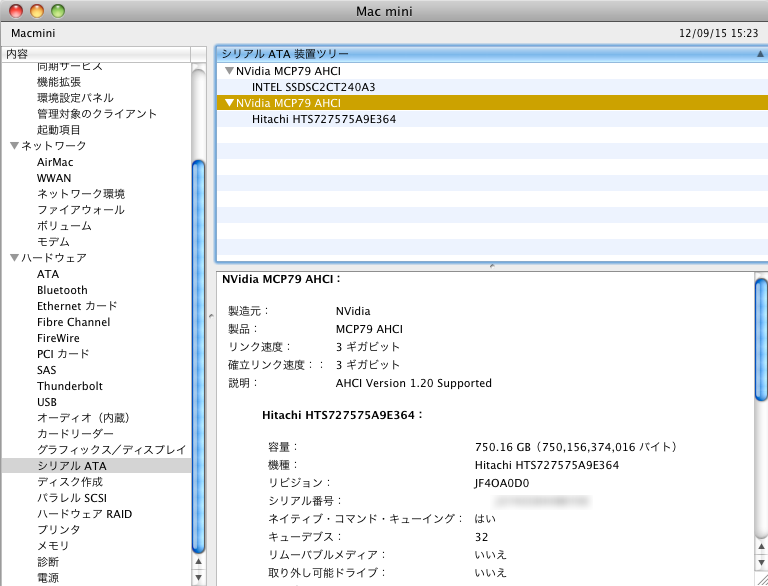The width and height of the screenshot is (768, 586).
Task: Click シリアル ATA 装置ツリー column header
Action: tap(492, 54)
